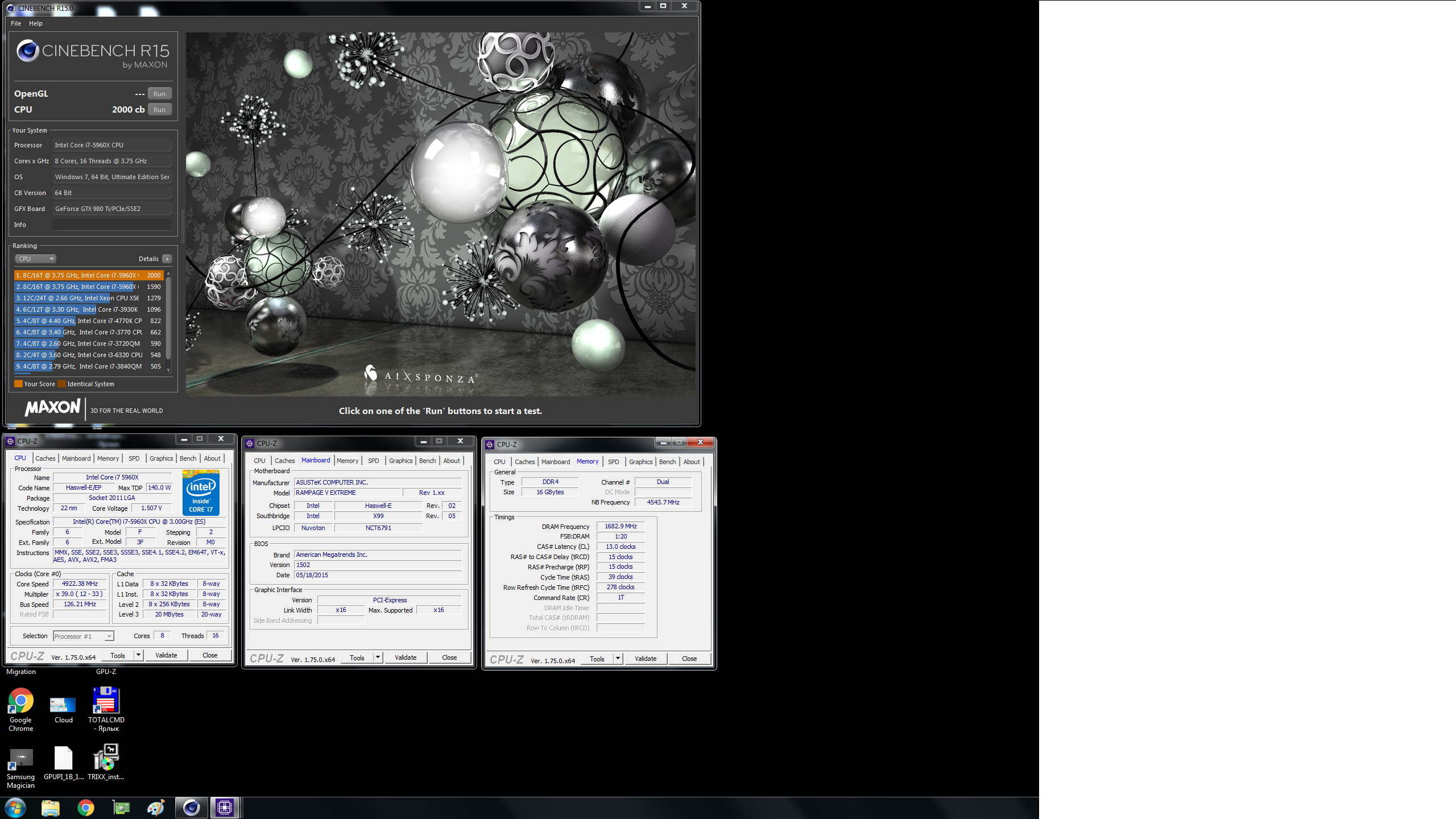Open the Help menu in Cinebench

click(36, 23)
